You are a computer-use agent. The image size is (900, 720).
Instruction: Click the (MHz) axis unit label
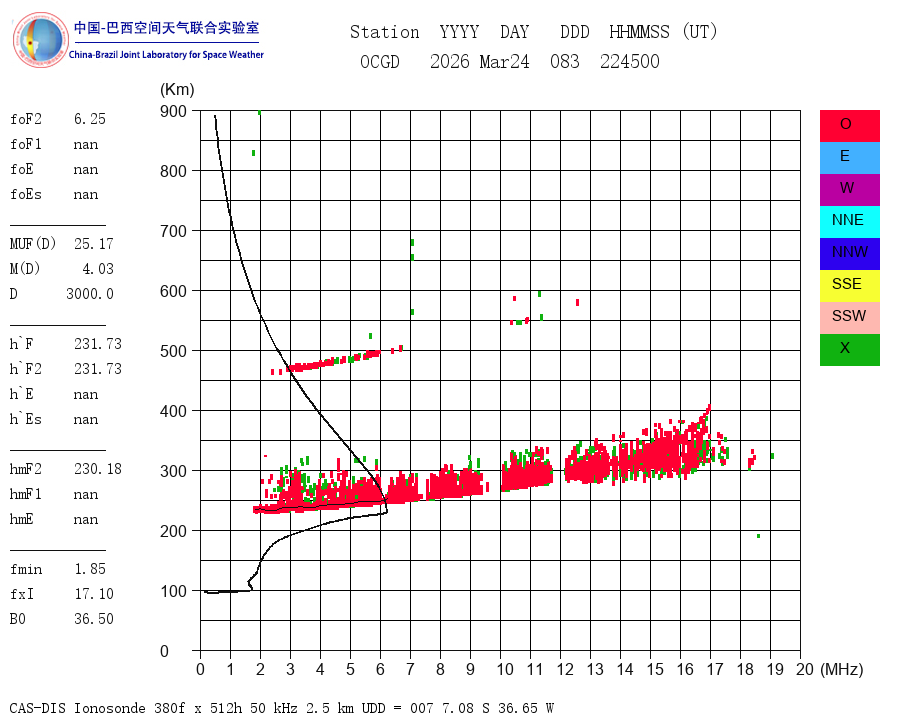point(842,669)
